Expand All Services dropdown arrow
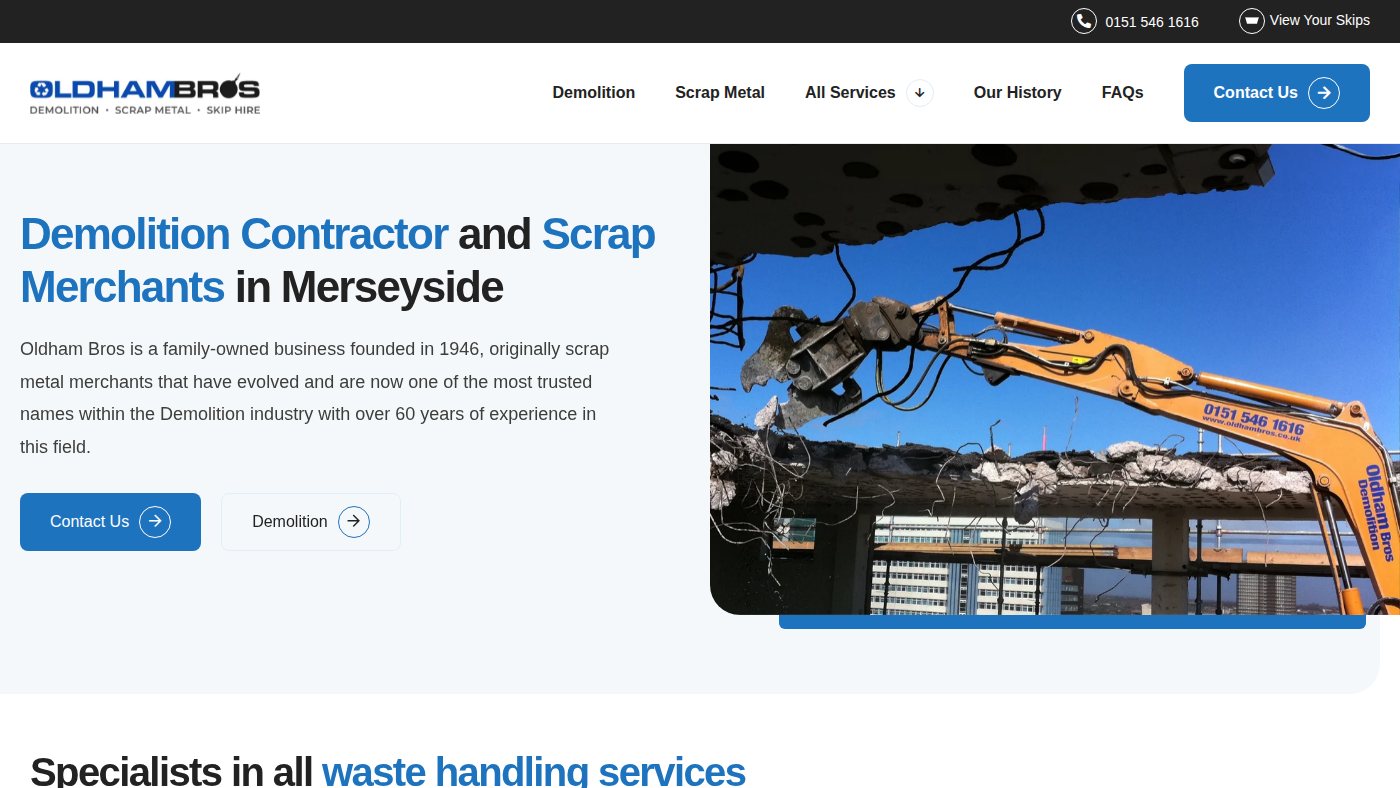Viewport: 1400px width, 788px height. pyautogui.click(x=920, y=93)
